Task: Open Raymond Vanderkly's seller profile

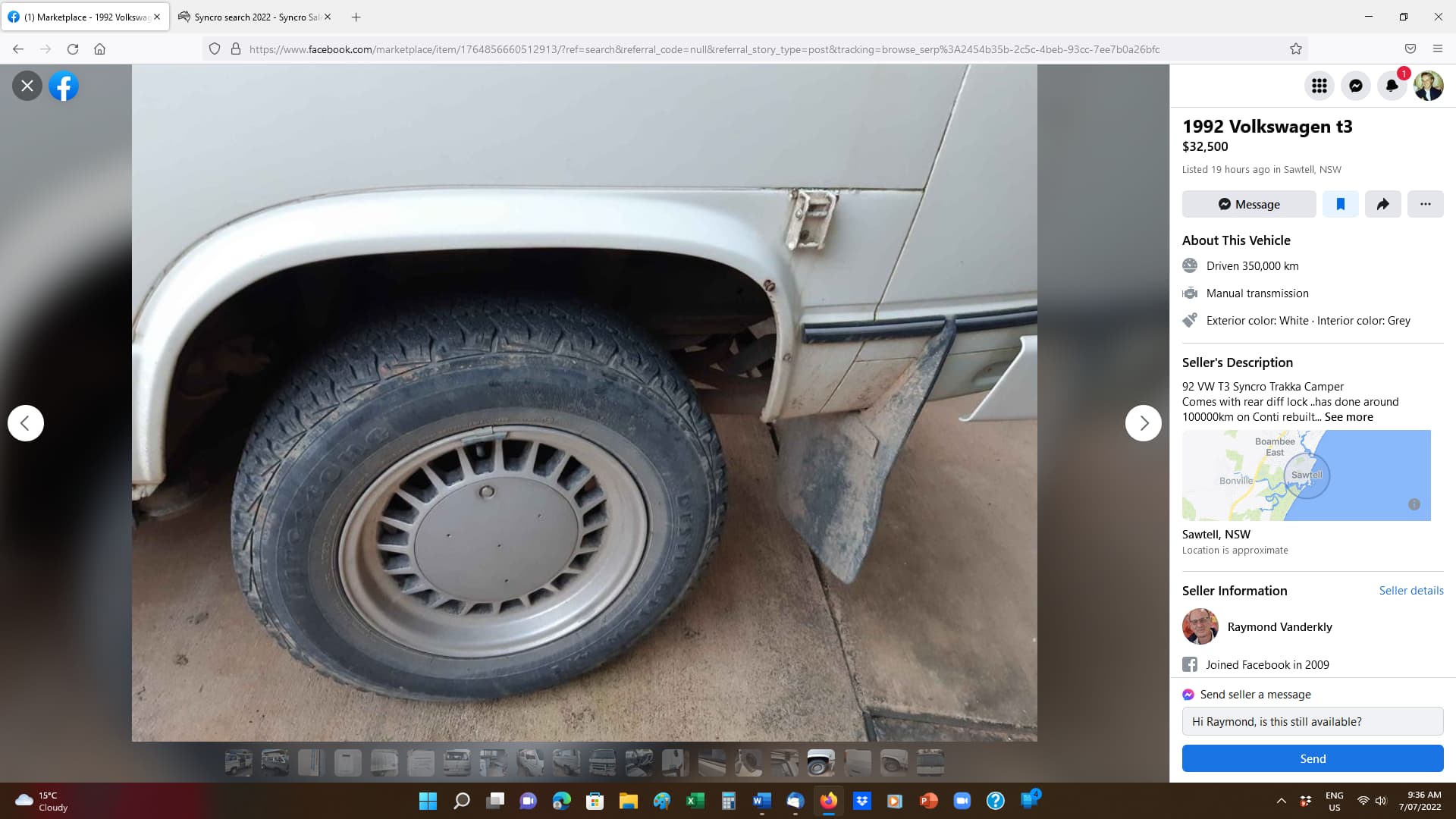Action: (x=1279, y=627)
